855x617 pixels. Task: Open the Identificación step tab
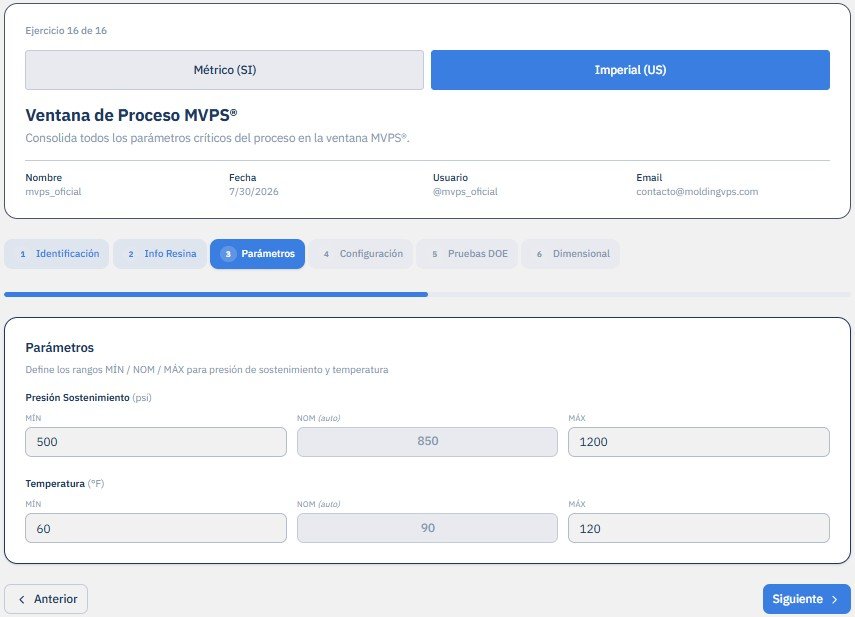[x=57, y=254]
